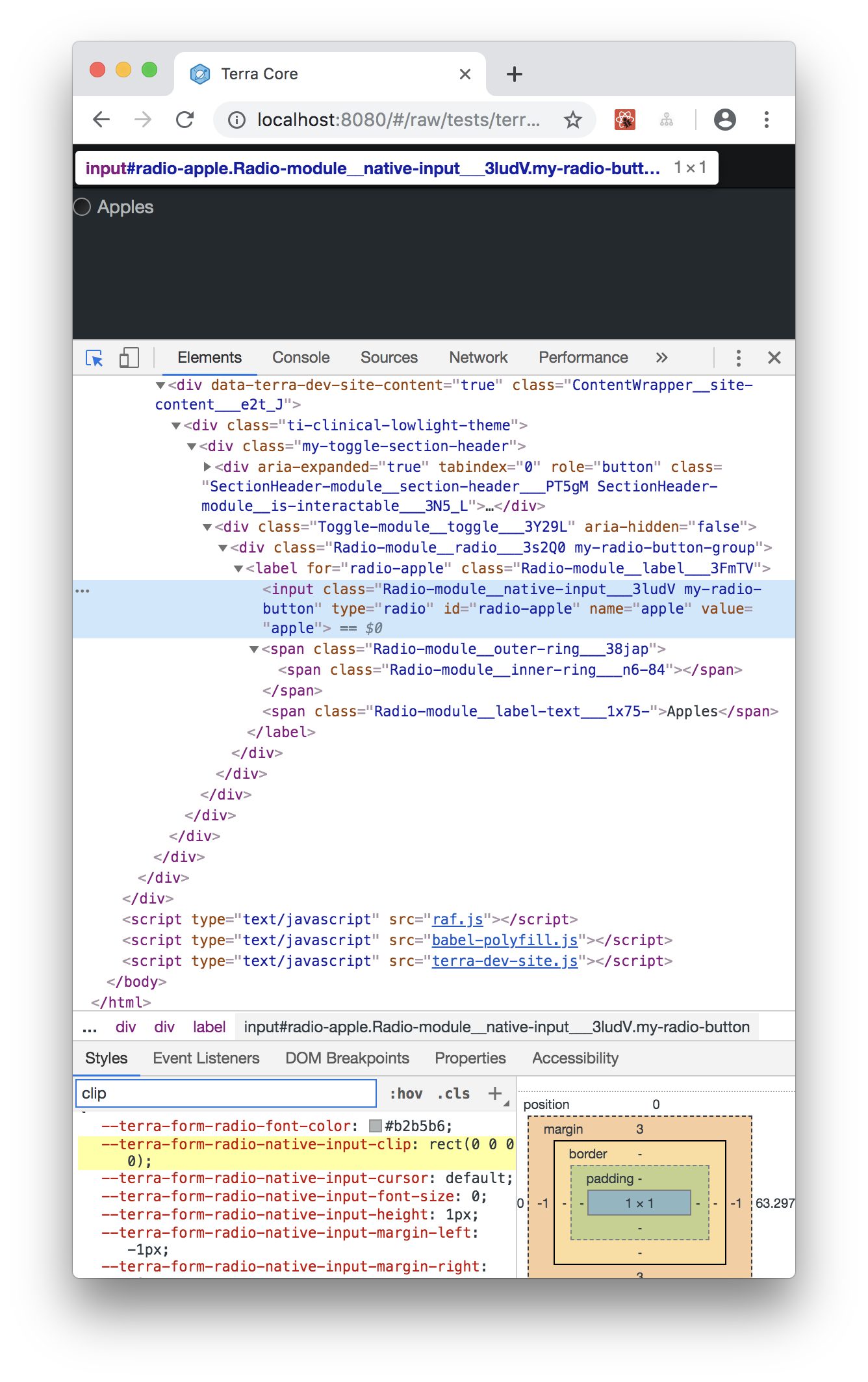Close the Terra Core tab
868x1382 pixels.
(x=465, y=74)
